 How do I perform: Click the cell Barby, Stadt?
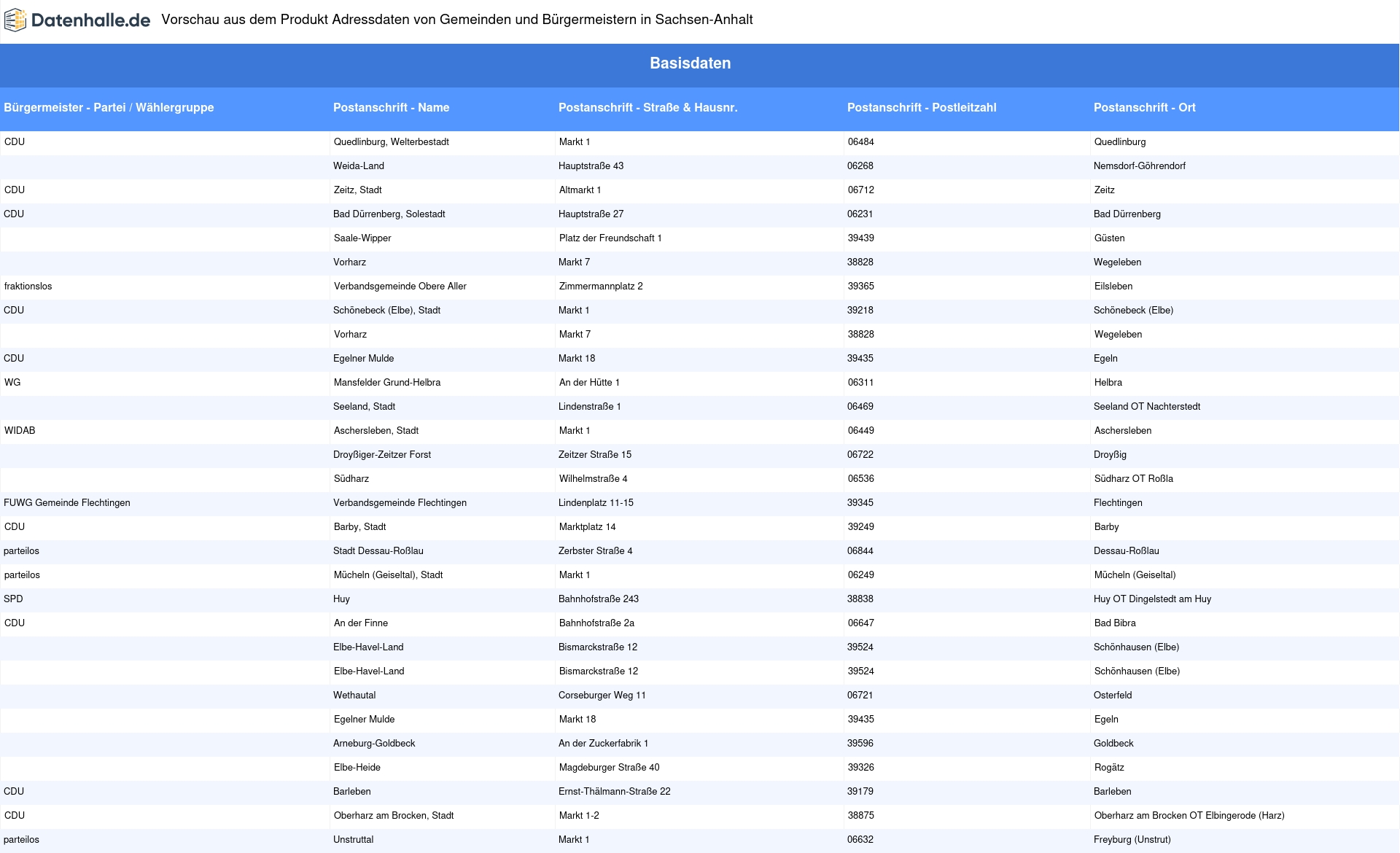coord(359,527)
